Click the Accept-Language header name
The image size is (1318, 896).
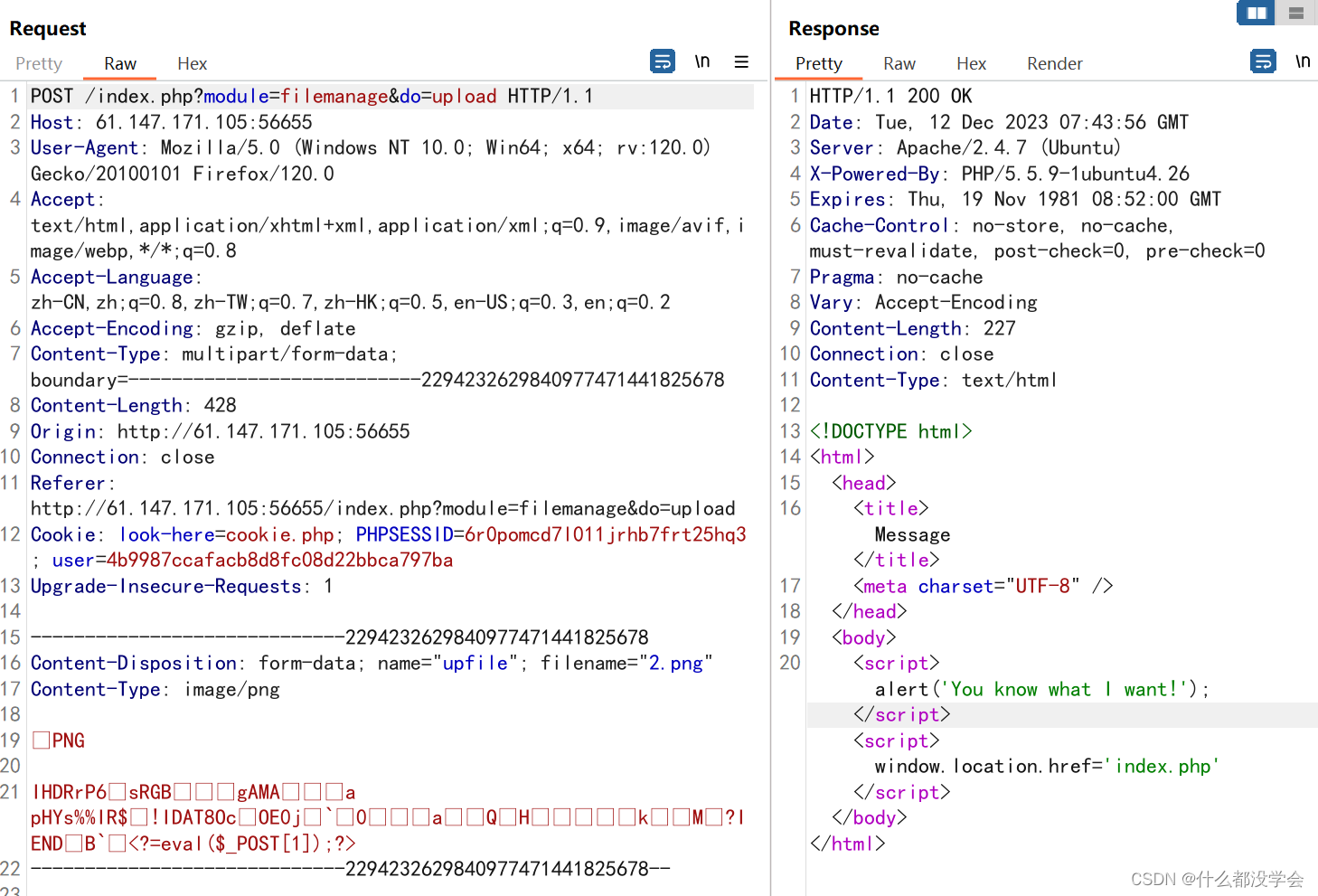[x=112, y=277]
